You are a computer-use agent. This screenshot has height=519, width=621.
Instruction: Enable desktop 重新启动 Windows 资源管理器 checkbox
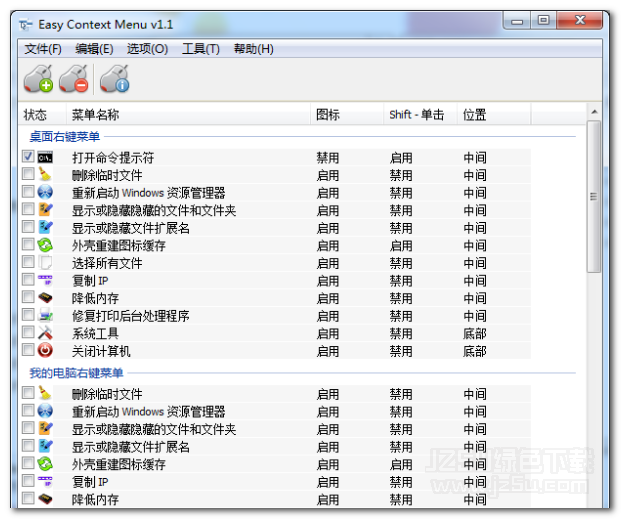(28, 192)
